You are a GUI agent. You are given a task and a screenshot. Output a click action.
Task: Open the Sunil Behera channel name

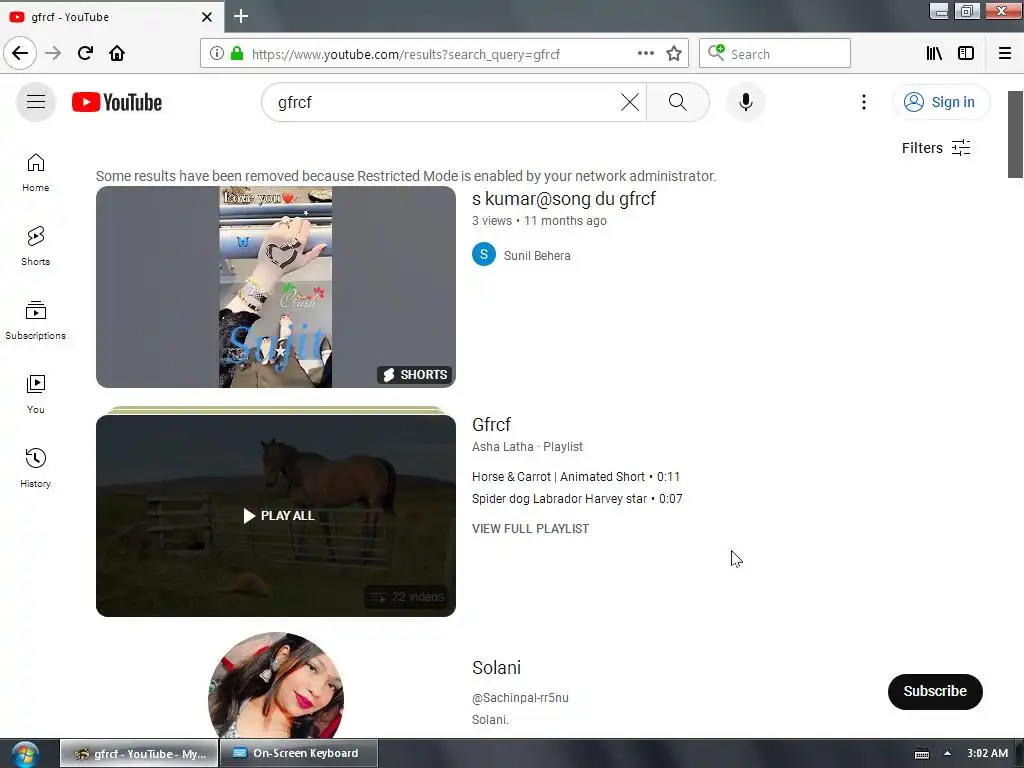537,255
